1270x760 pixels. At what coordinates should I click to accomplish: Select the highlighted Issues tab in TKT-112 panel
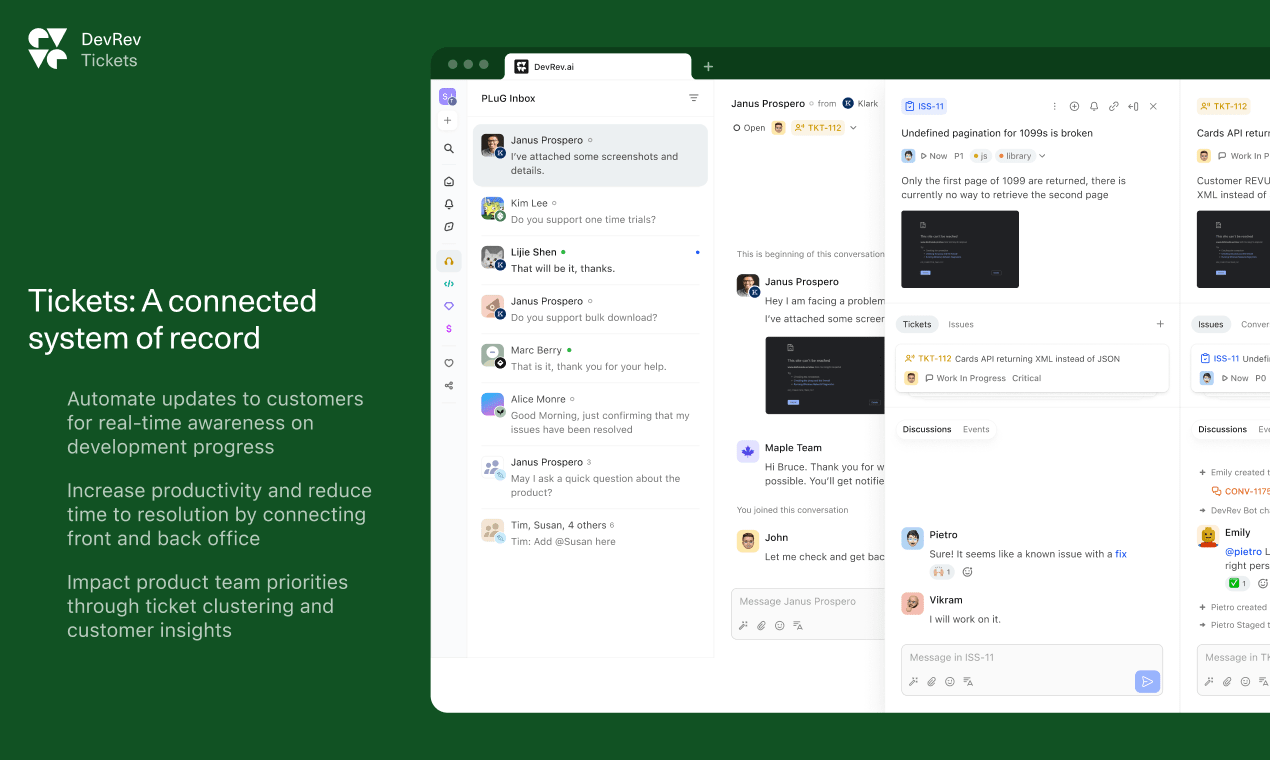pos(1211,324)
